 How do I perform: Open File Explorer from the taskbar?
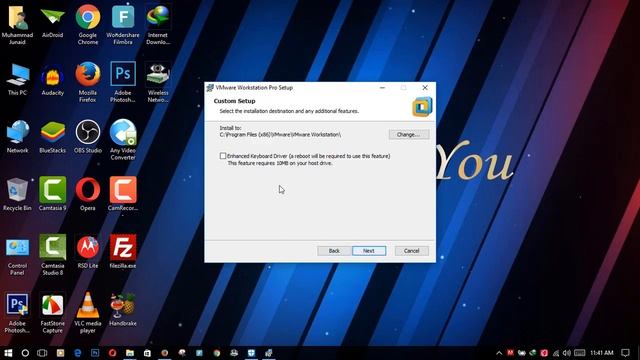pyautogui.click(x=130, y=353)
